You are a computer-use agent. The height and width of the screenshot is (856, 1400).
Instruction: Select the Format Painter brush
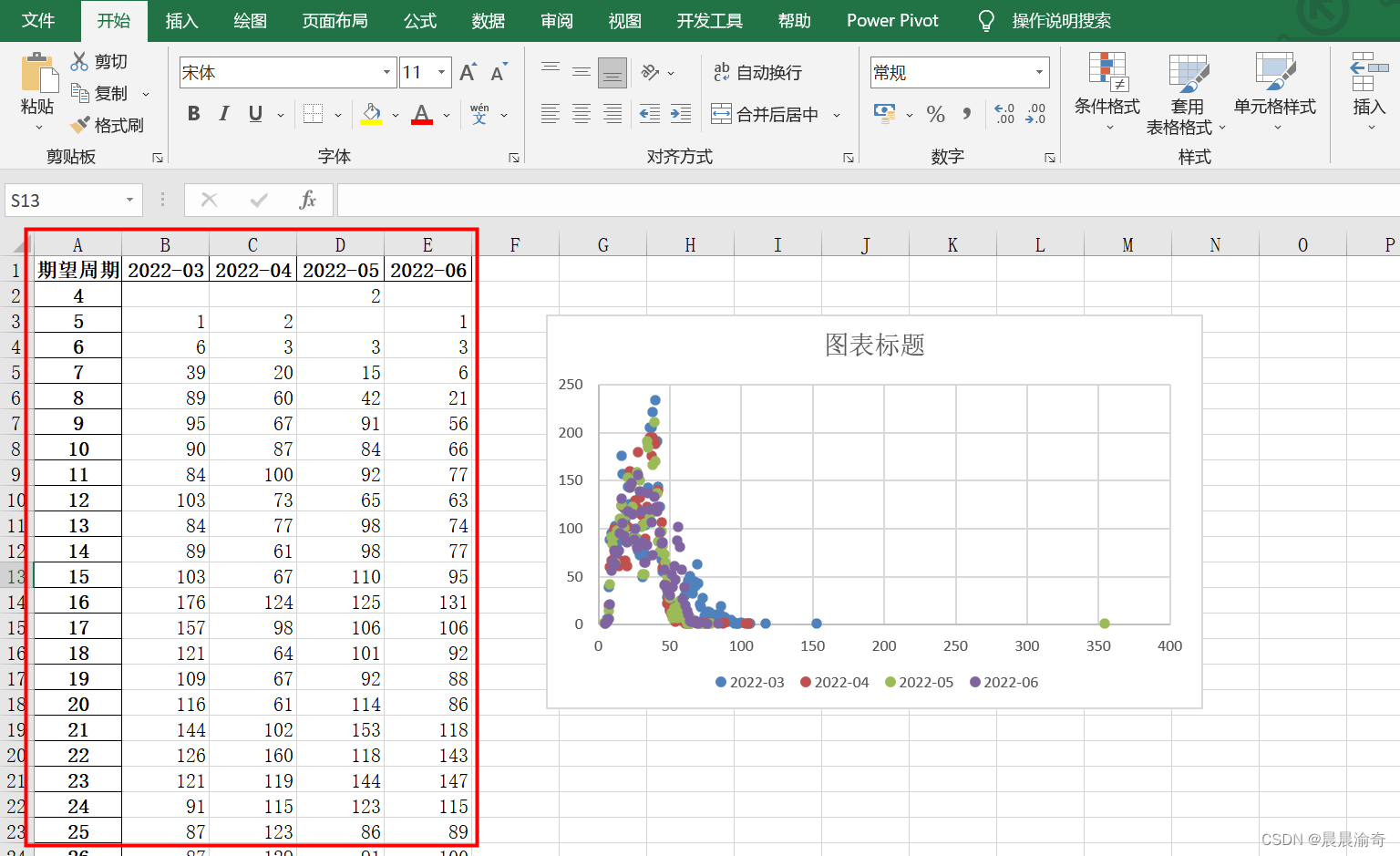(80, 125)
